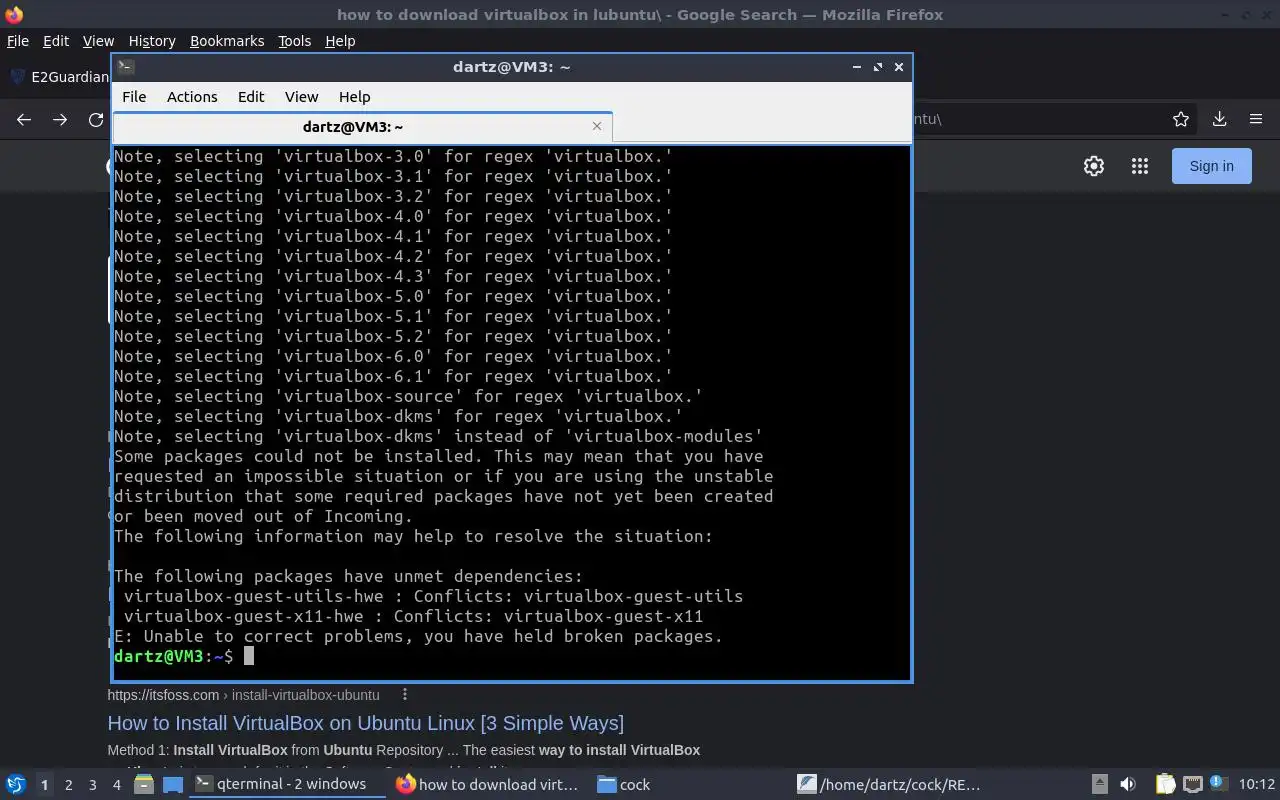1280x800 pixels.
Task: Open Firefox File menu
Action: 18,41
